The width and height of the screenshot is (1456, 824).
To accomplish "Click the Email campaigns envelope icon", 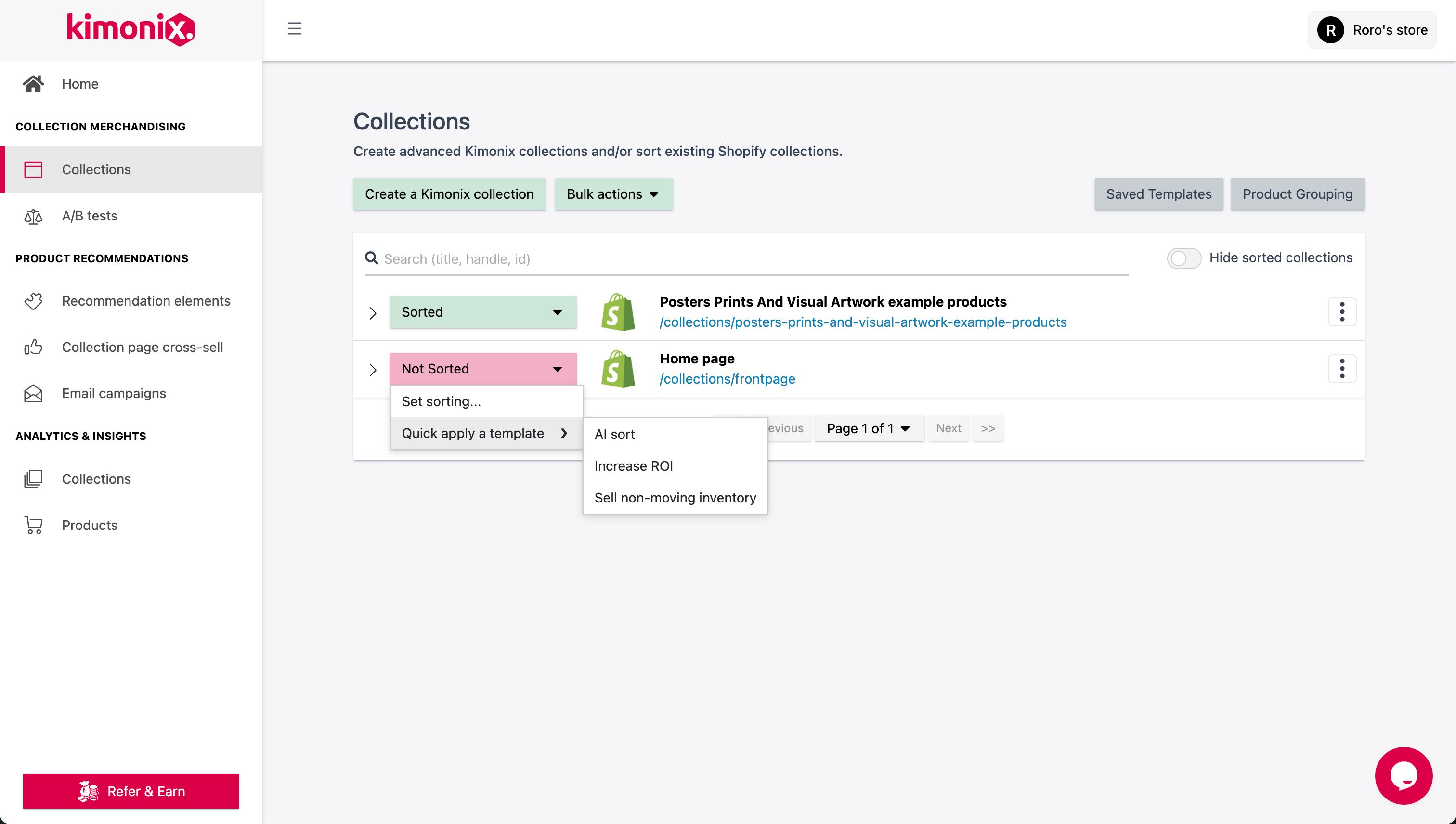I will [x=33, y=393].
